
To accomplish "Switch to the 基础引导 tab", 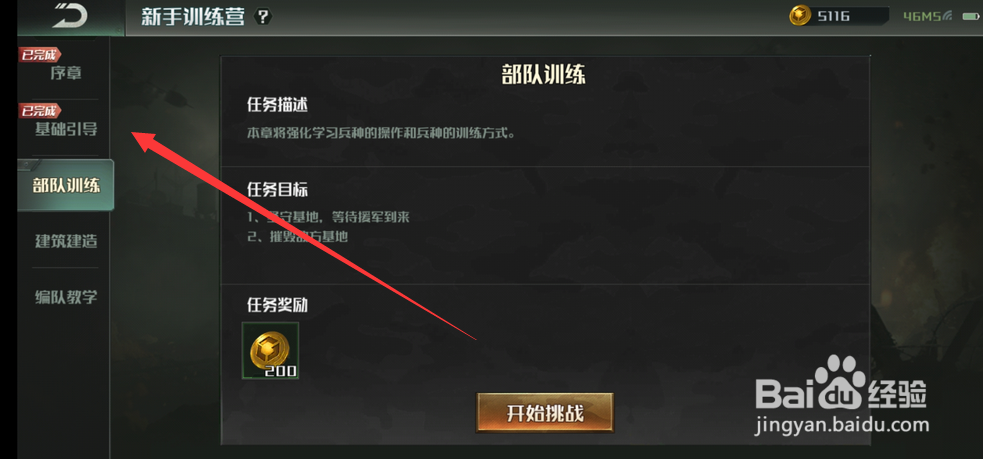I will coord(65,130).
